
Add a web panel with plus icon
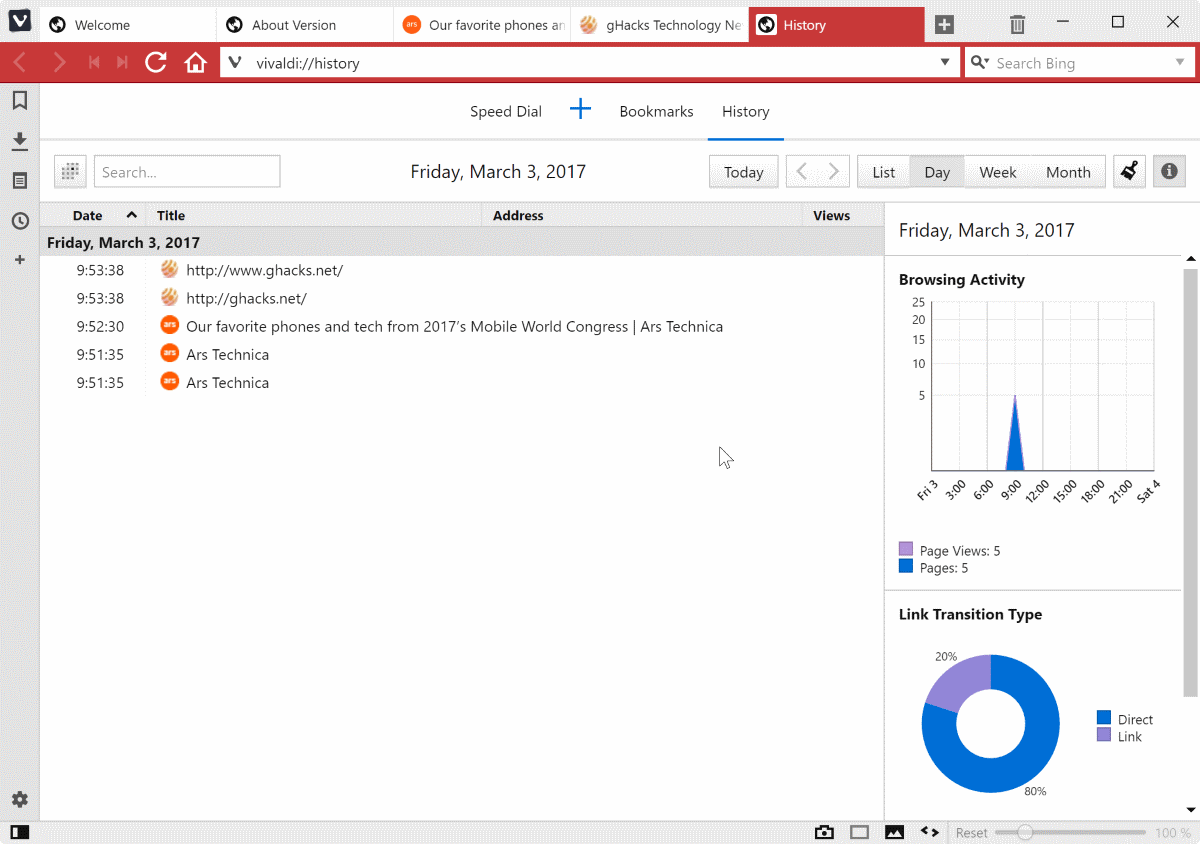[20, 260]
